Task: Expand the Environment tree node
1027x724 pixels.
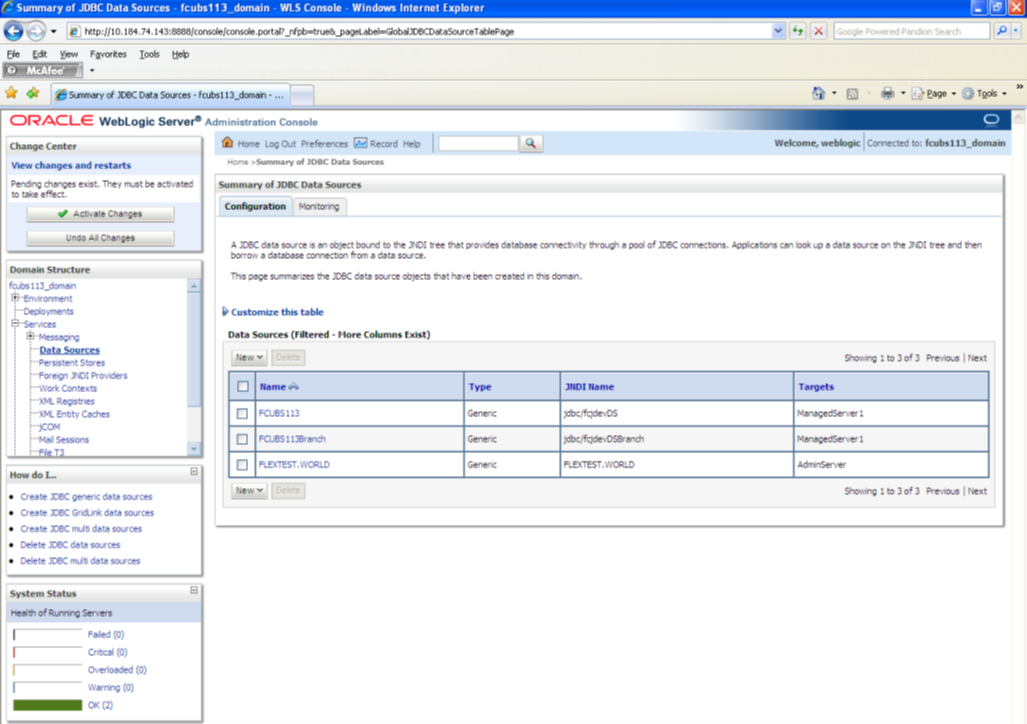Action: pyautogui.click(x=15, y=297)
